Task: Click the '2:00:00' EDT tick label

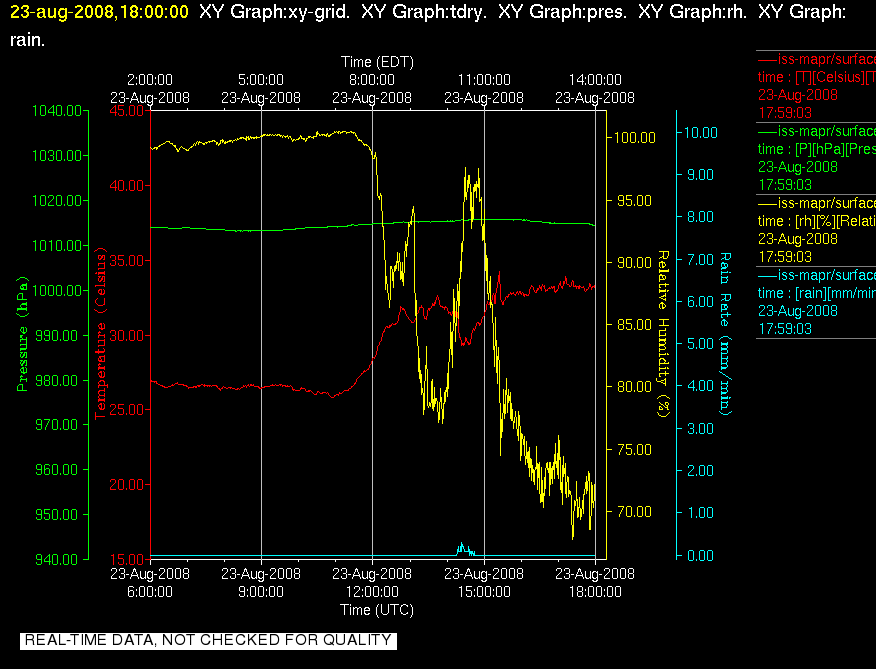Action: (x=150, y=80)
